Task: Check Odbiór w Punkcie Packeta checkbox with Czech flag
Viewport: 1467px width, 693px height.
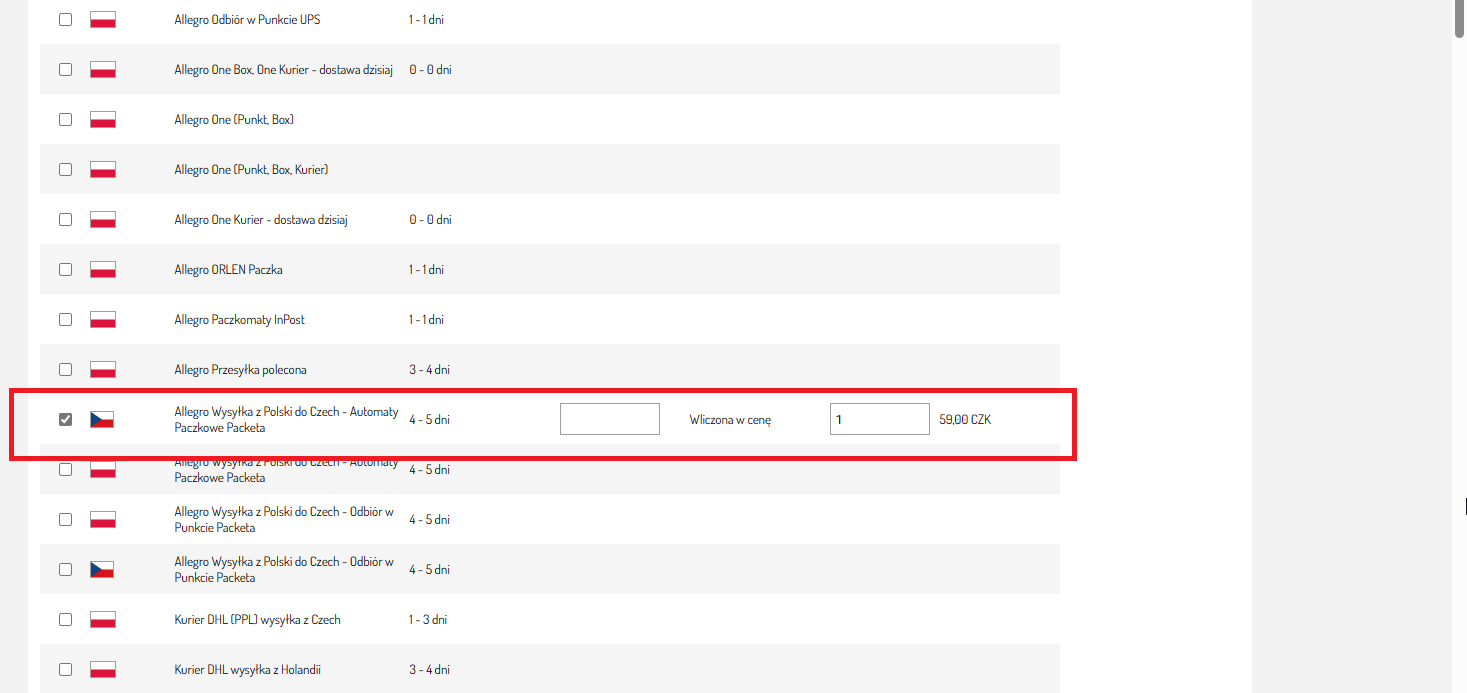Action: click(x=65, y=569)
